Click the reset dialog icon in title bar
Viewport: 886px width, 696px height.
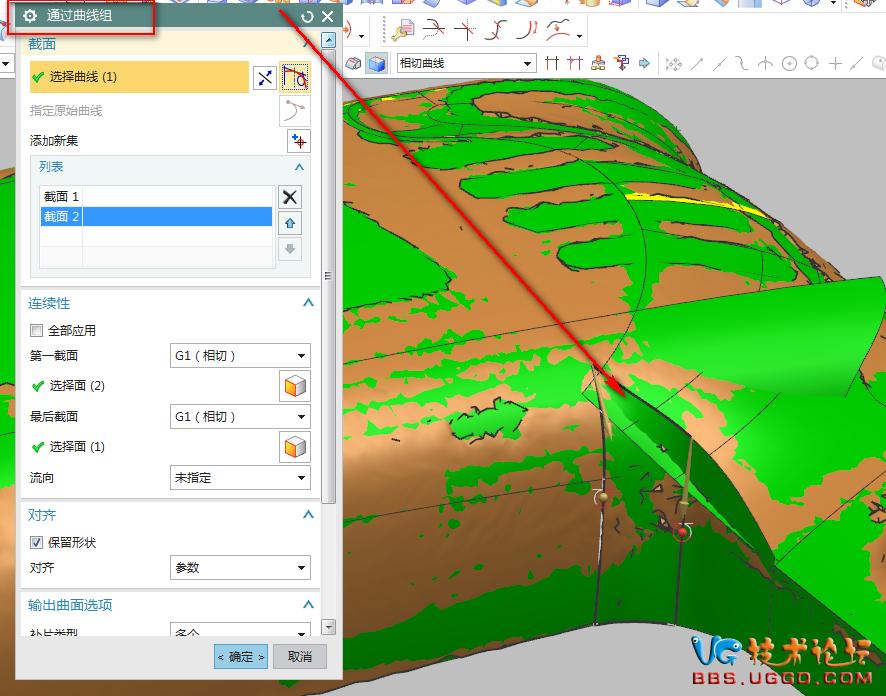[x=307, y=17]
